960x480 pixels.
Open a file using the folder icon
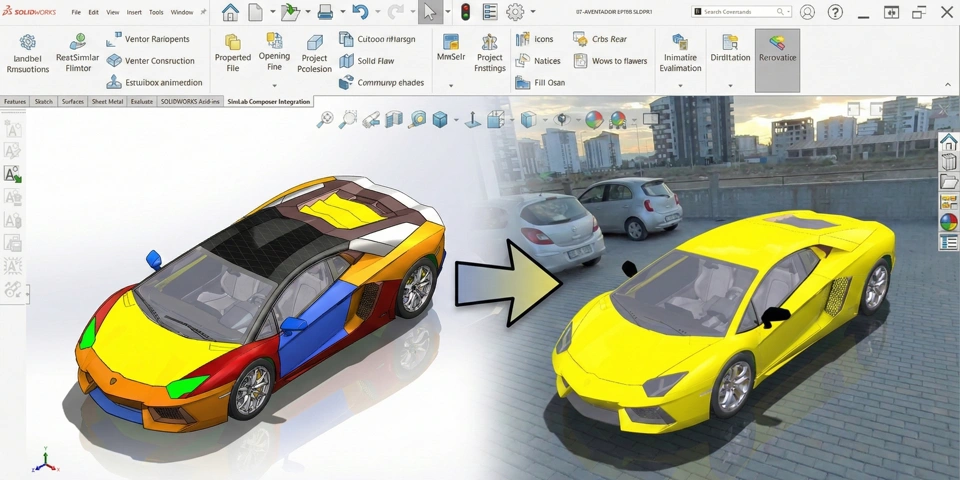(x=290, y=12)
